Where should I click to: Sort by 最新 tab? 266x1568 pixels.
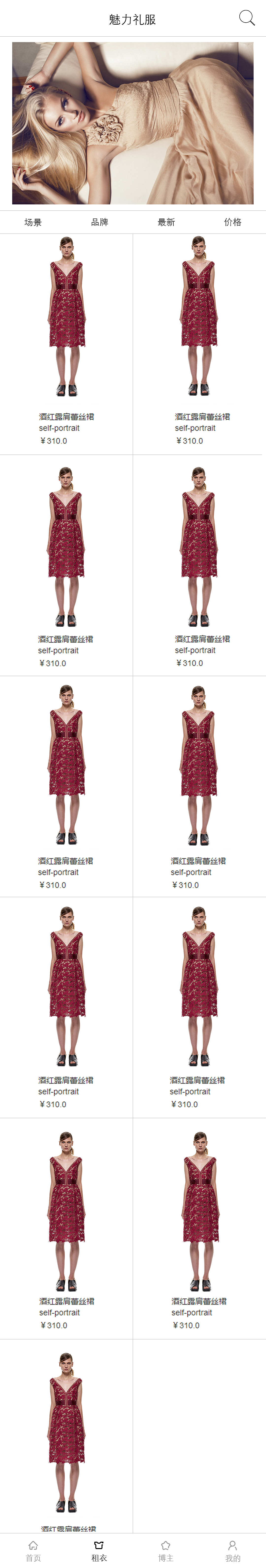click(166, 222)
